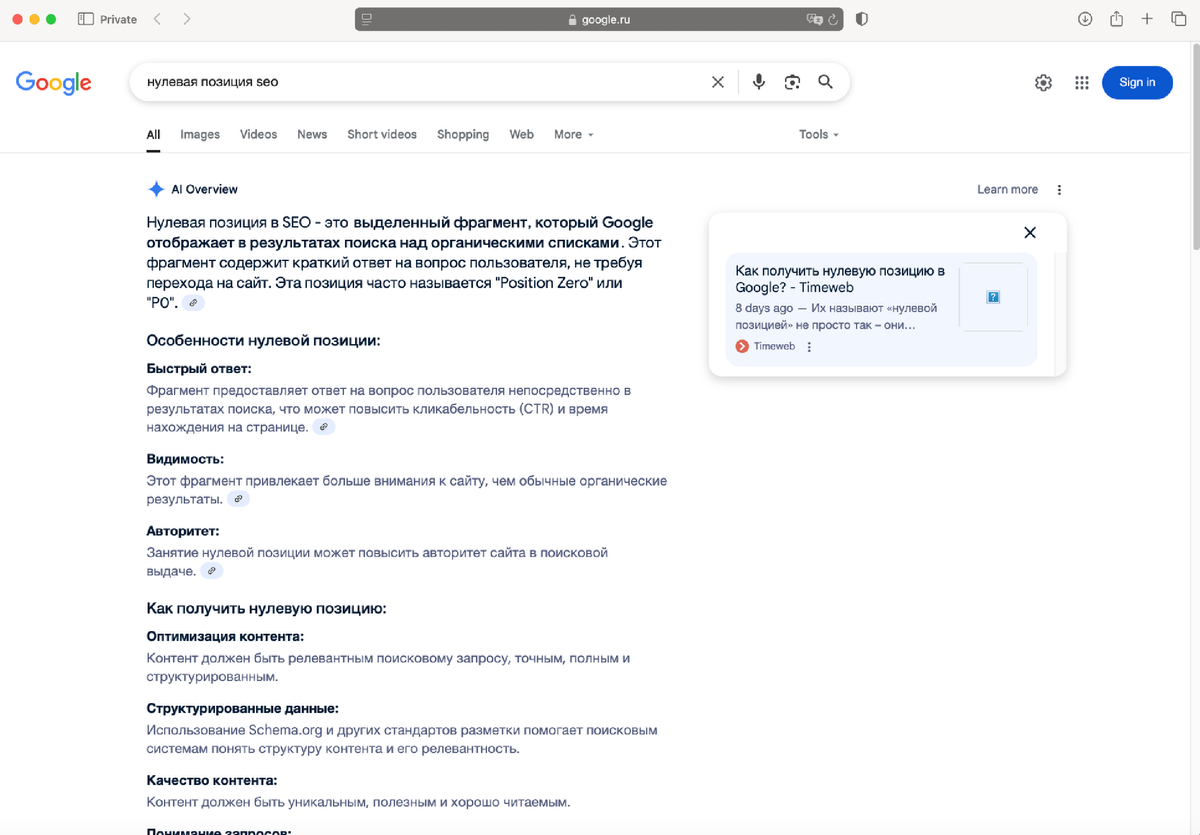
Task: Open the Tools filter dropdown
Action: coord(818,134)
